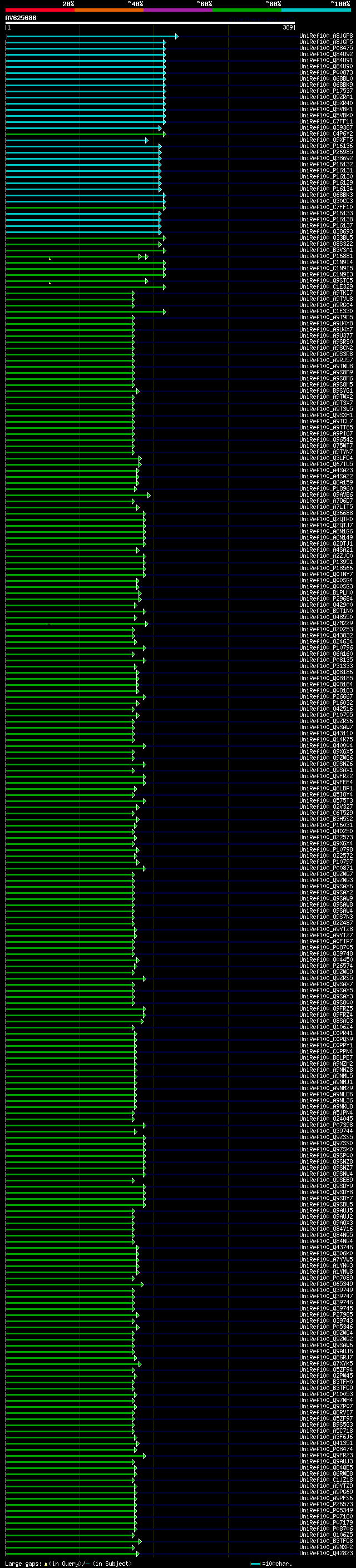Open hit UniRef100_P16138
Screen dimensions: 356x1568
tap(326, 219)
